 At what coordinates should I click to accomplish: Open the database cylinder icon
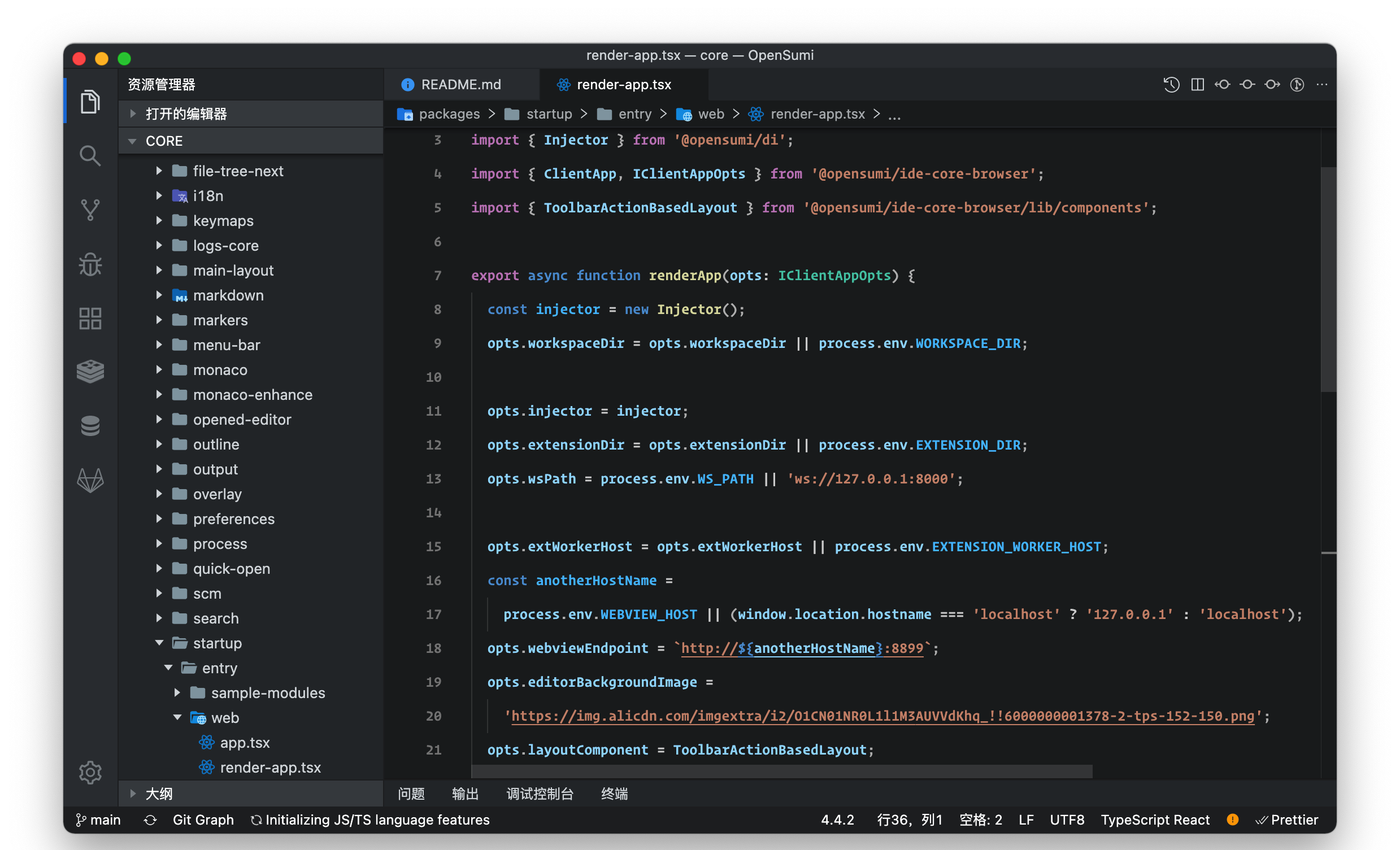[x=90, y=426]
